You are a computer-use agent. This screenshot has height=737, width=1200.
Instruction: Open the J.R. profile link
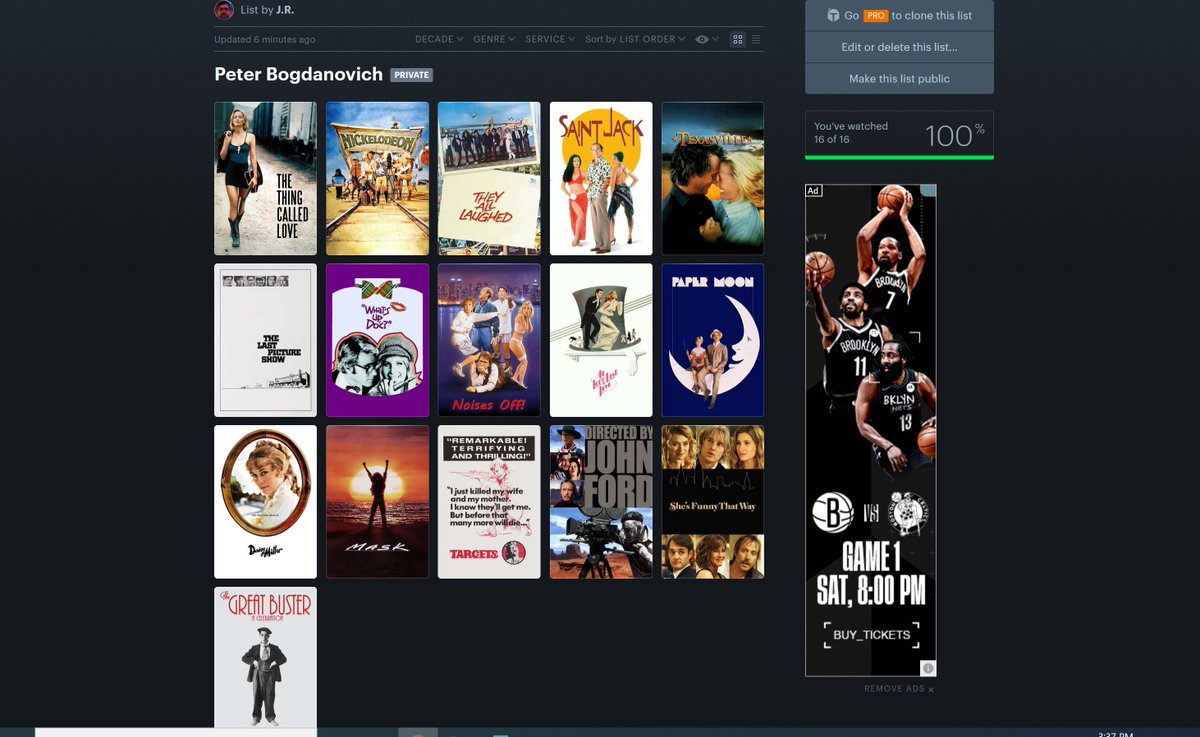coord(285,10)
